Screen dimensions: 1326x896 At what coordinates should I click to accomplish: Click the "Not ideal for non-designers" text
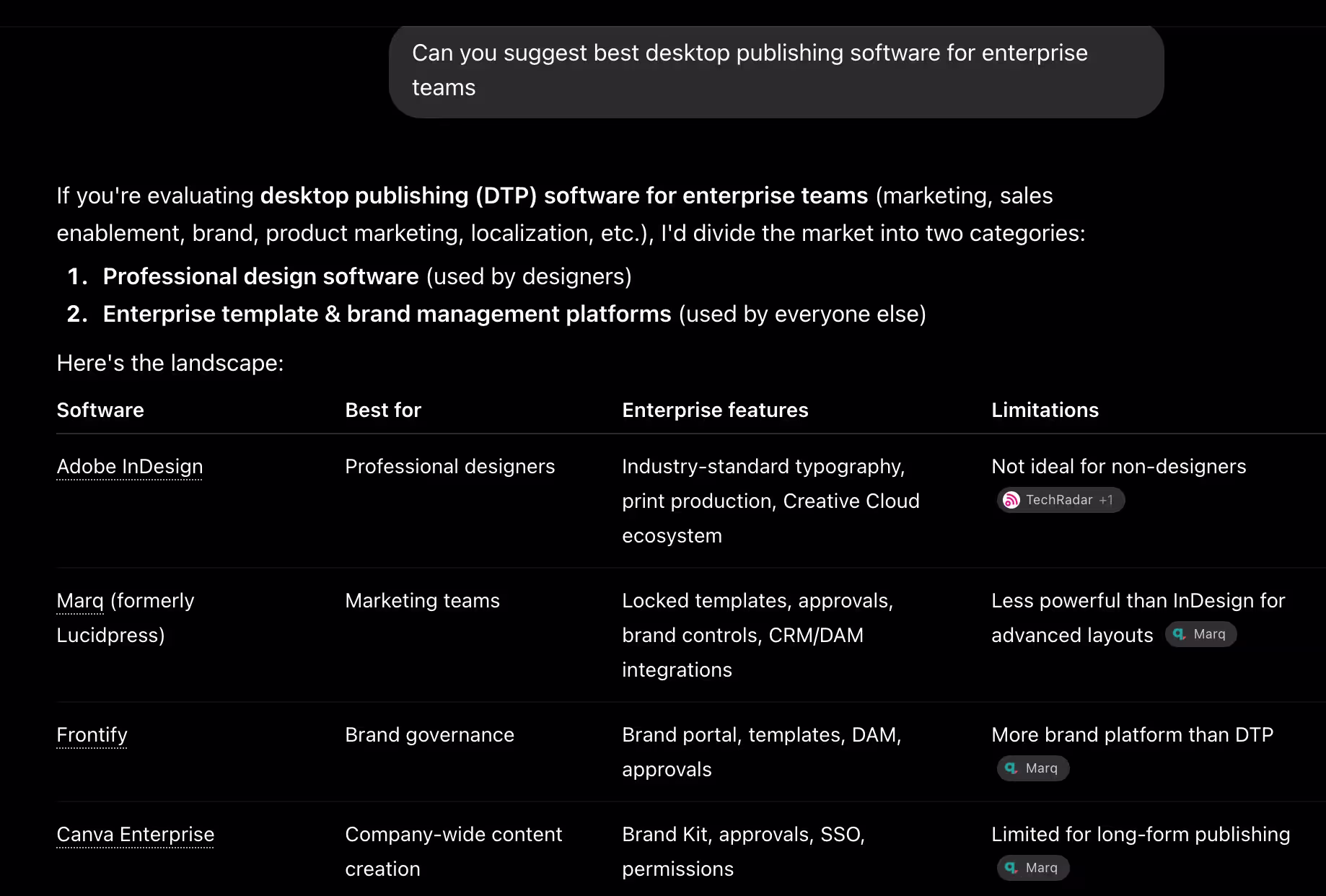point(1118,467)
